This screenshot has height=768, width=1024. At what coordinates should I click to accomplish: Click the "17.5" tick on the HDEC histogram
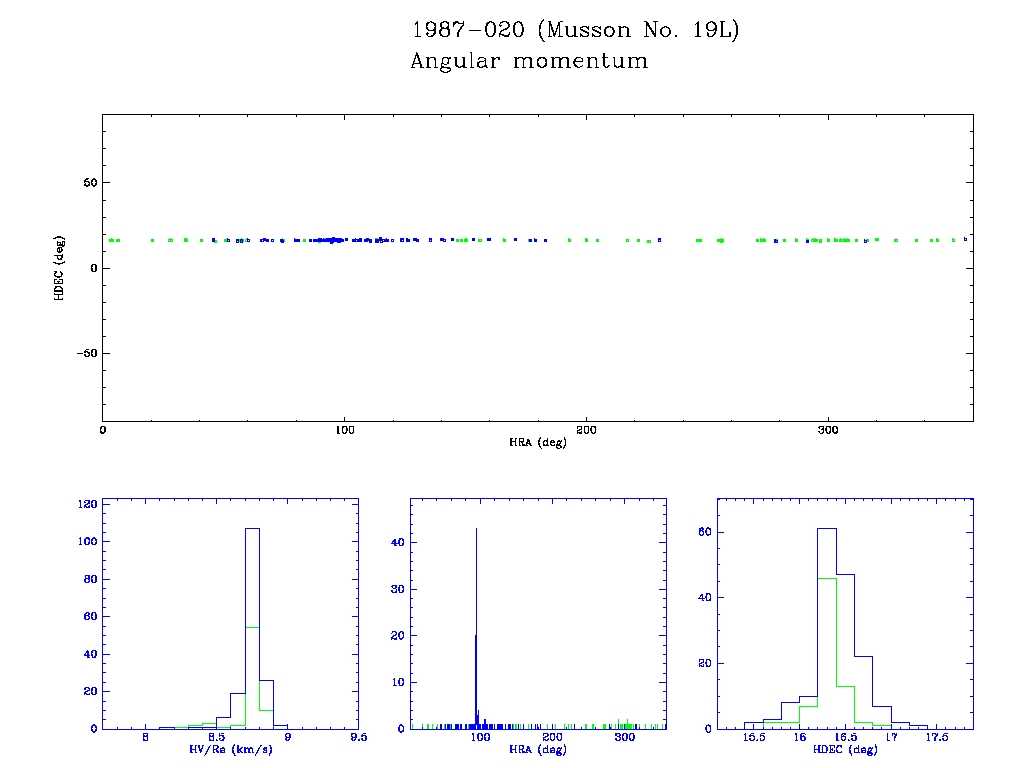tap(936, 737)
